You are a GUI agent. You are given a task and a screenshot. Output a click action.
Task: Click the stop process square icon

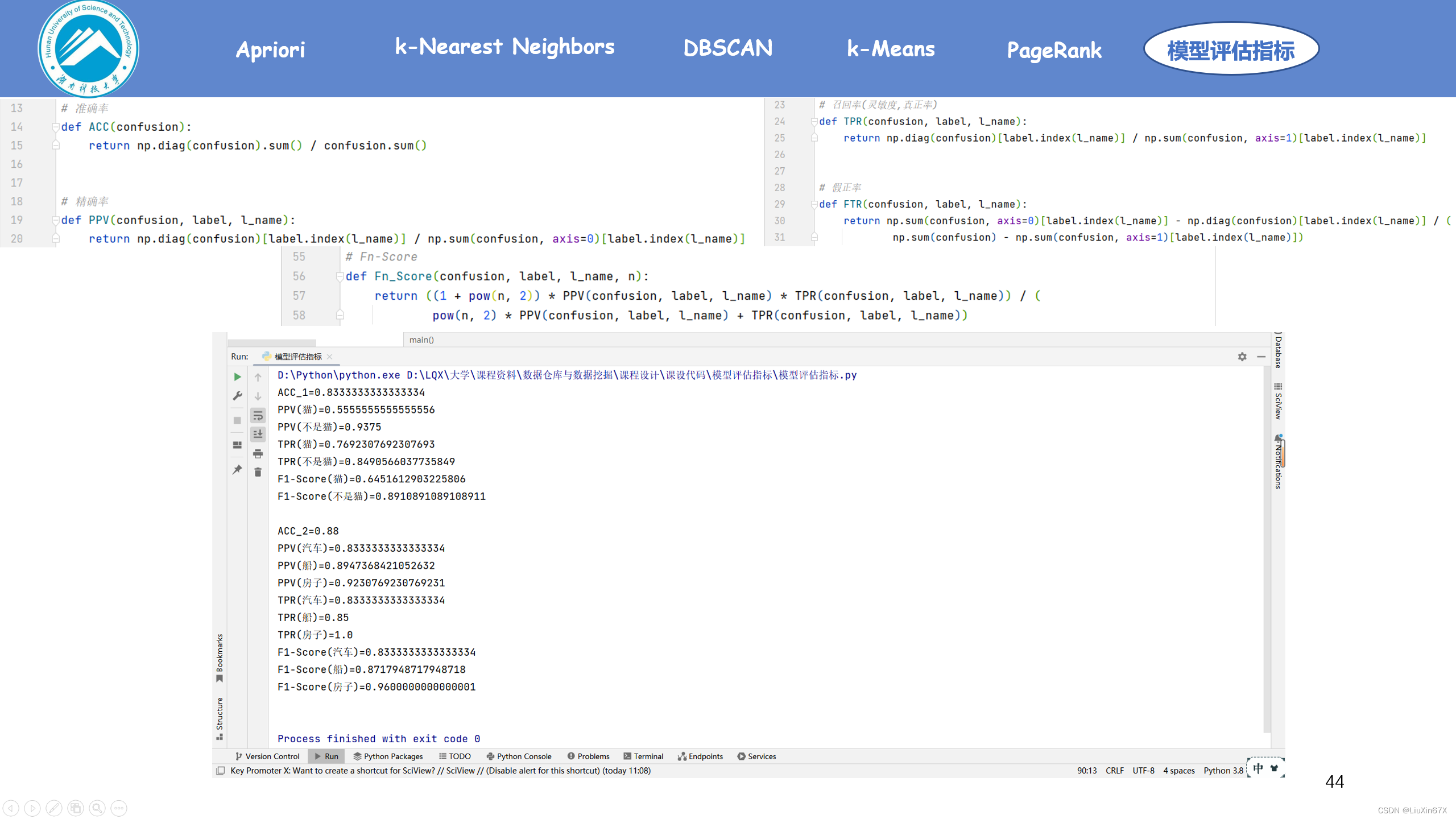pyautogui.click(x=237, y=420)
